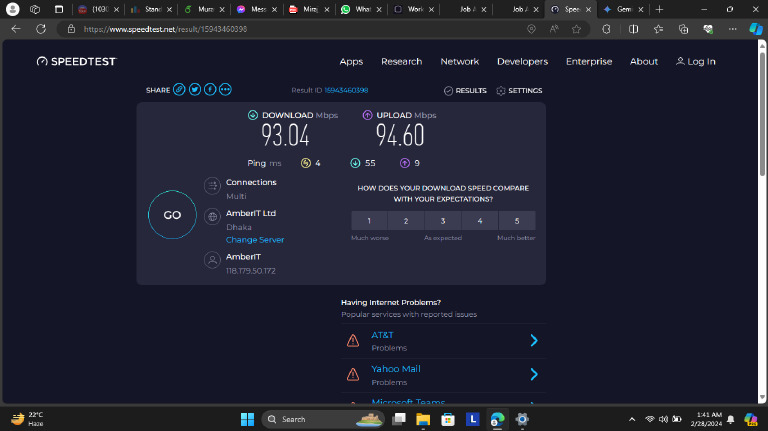Share result on Facebook

point(210,90)
